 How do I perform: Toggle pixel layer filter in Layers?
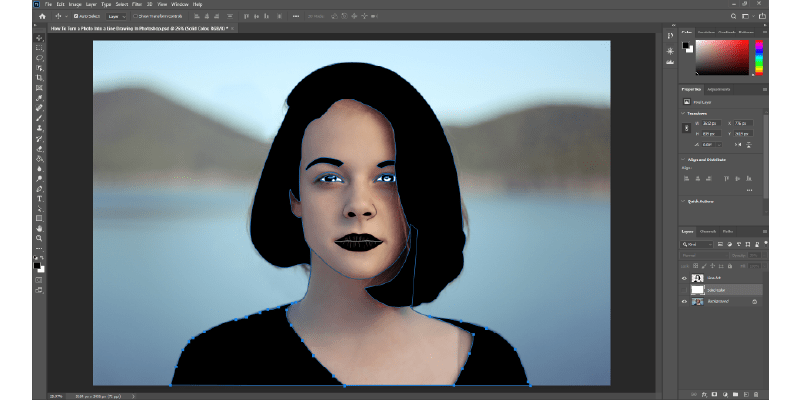pyautogui.click(x=720, y=245)
